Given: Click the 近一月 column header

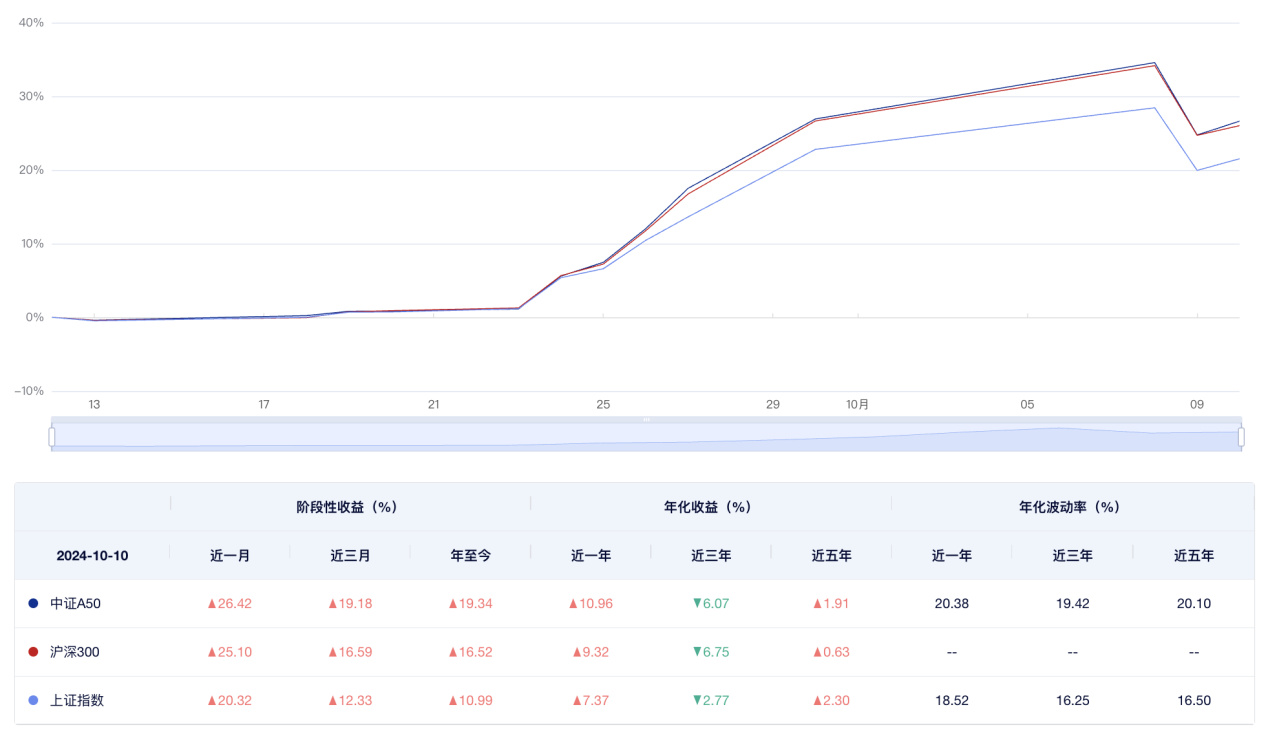Looking at the screenshot, I should coord(231,555).
